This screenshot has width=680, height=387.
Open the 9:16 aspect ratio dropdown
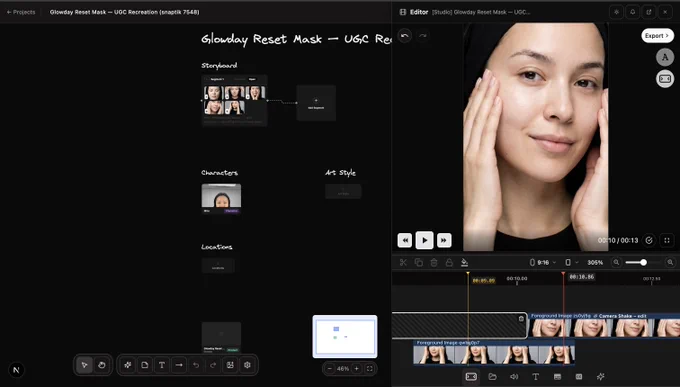(x=543, y=262)
